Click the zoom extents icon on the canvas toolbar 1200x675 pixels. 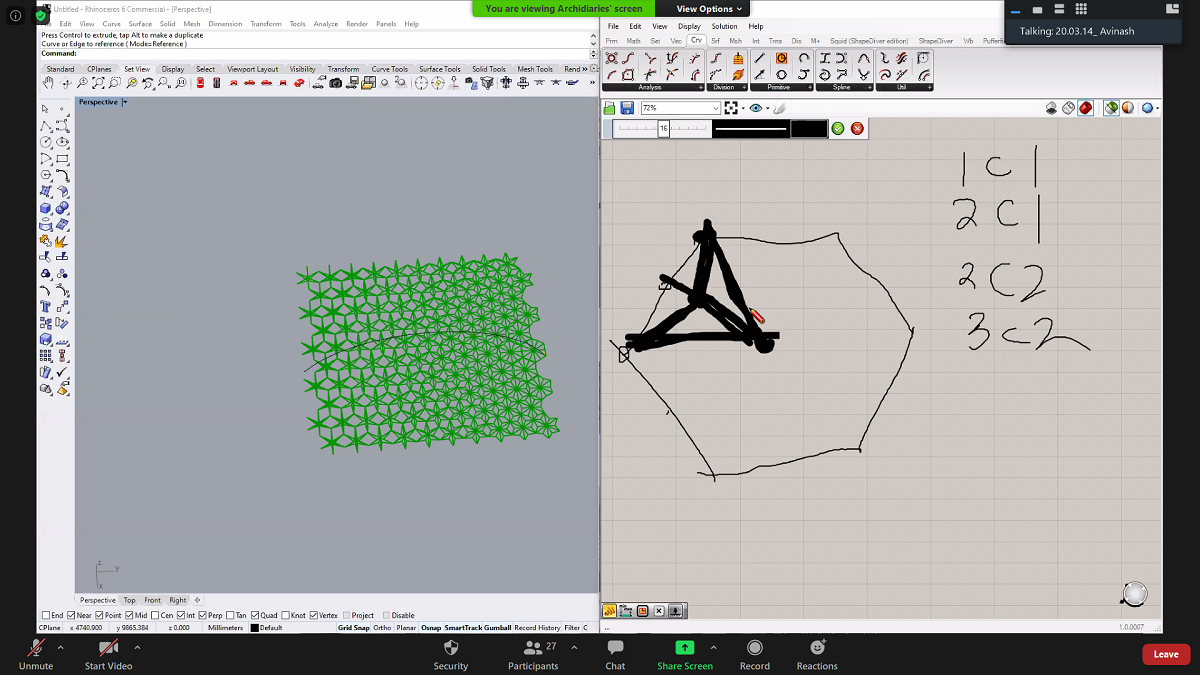pos(732,107)
